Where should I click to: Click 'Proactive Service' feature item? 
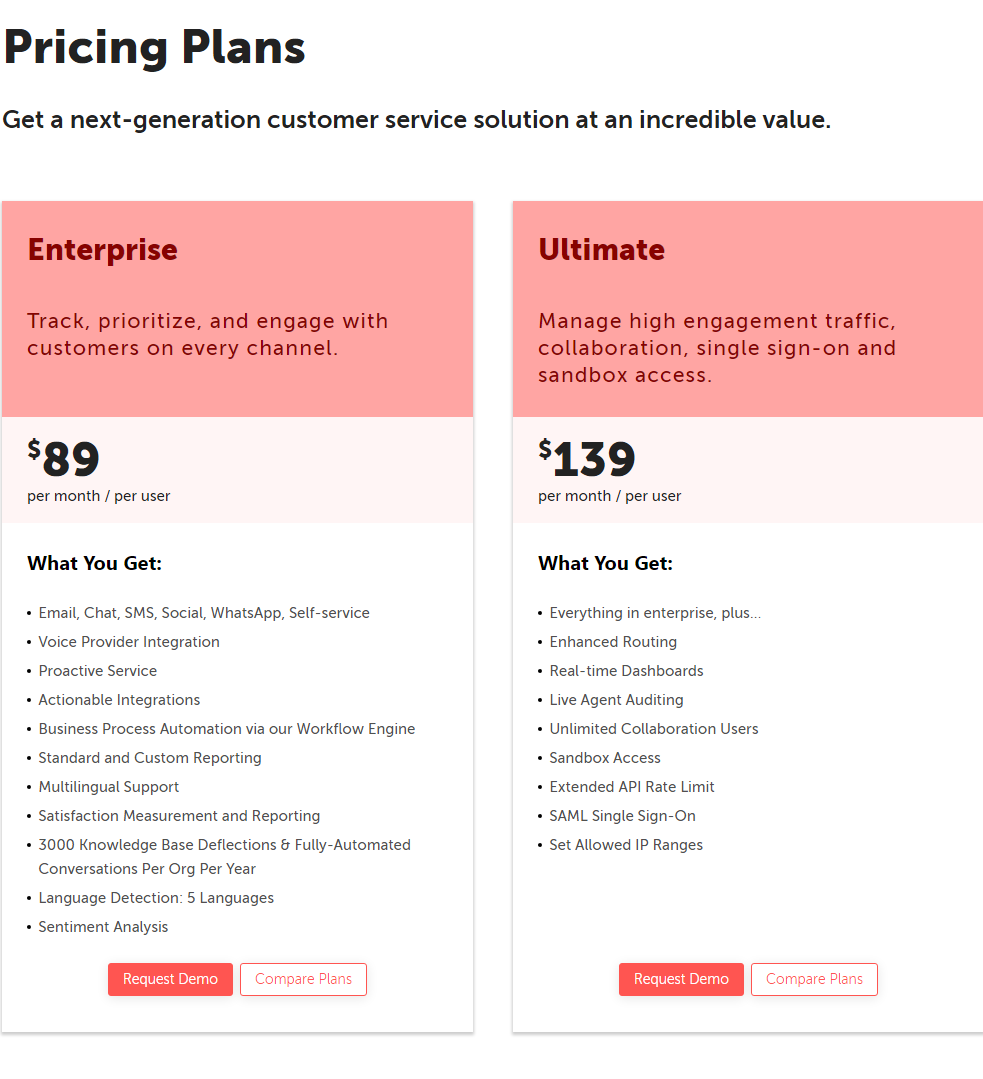98,670
